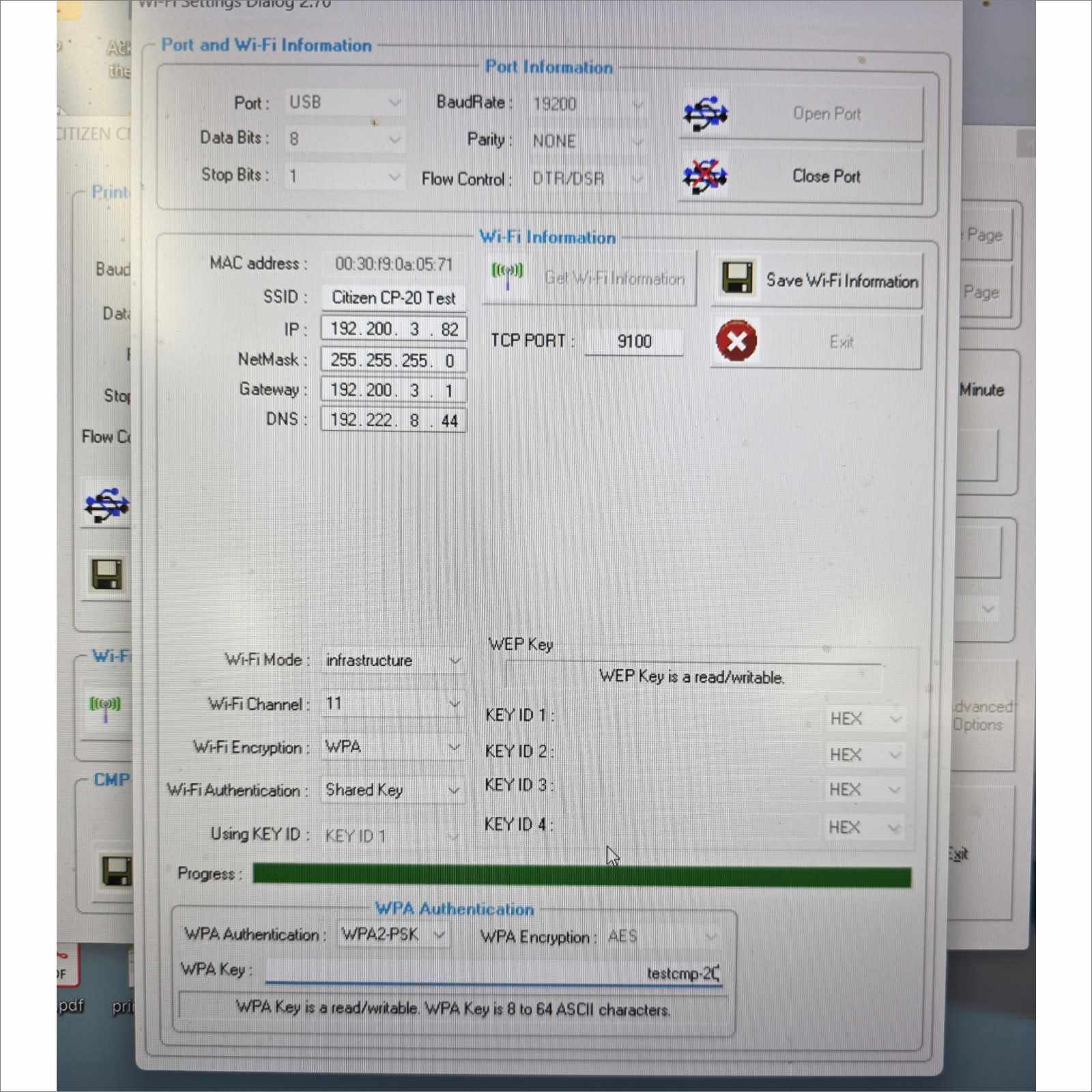Click the green Progress bar

pyautogui.click(x=581, y=876)
